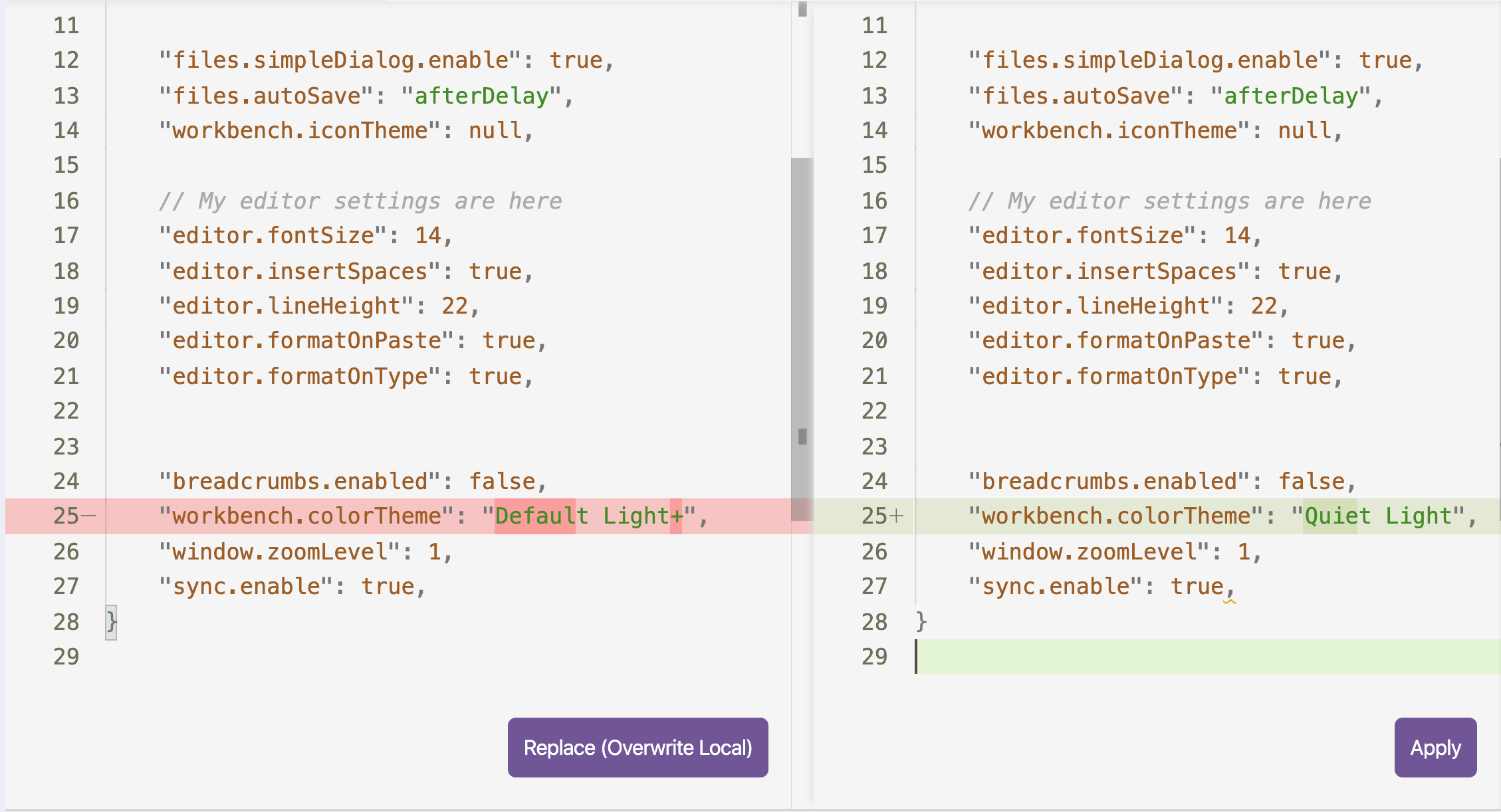The width and height of the screenshot is (1501, 812).
Task: Click the Apply button
Action: pyautogui.click(x=1435, y=747)
